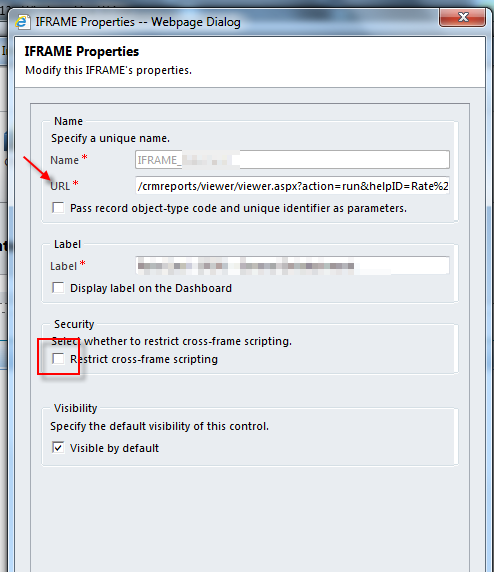This screenshot has height=572, width=494.
Task: Tick the Pass record object-type code checkbox
Action: tap(58, 208)
